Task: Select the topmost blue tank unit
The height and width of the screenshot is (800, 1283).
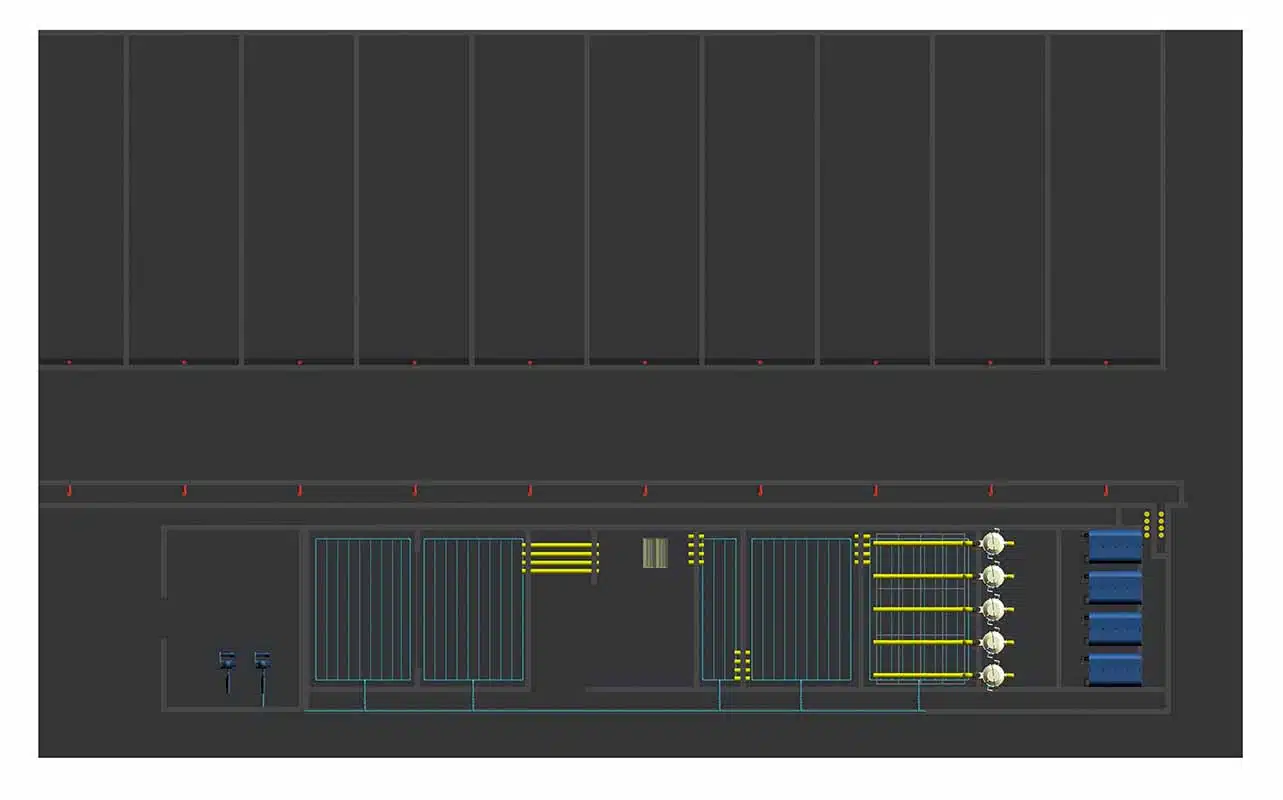Action: (1115, 546)
